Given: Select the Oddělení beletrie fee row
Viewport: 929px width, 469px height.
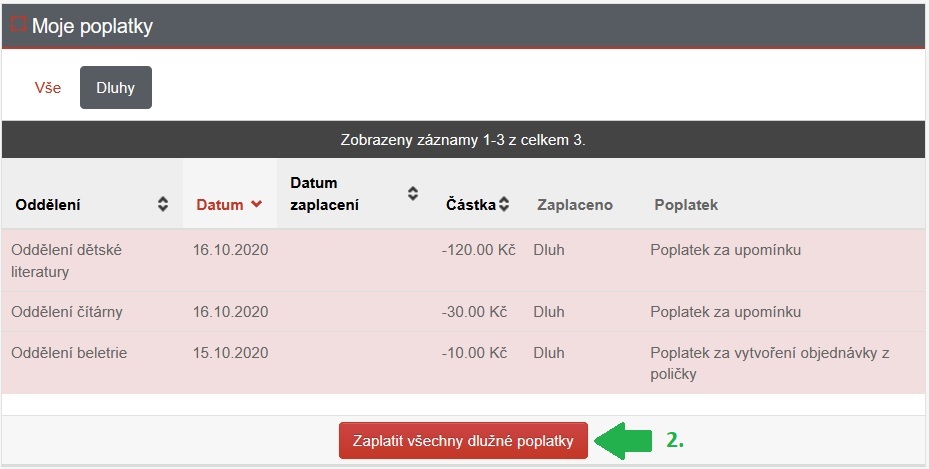Looking at the screenshot, I should (464, 363).
